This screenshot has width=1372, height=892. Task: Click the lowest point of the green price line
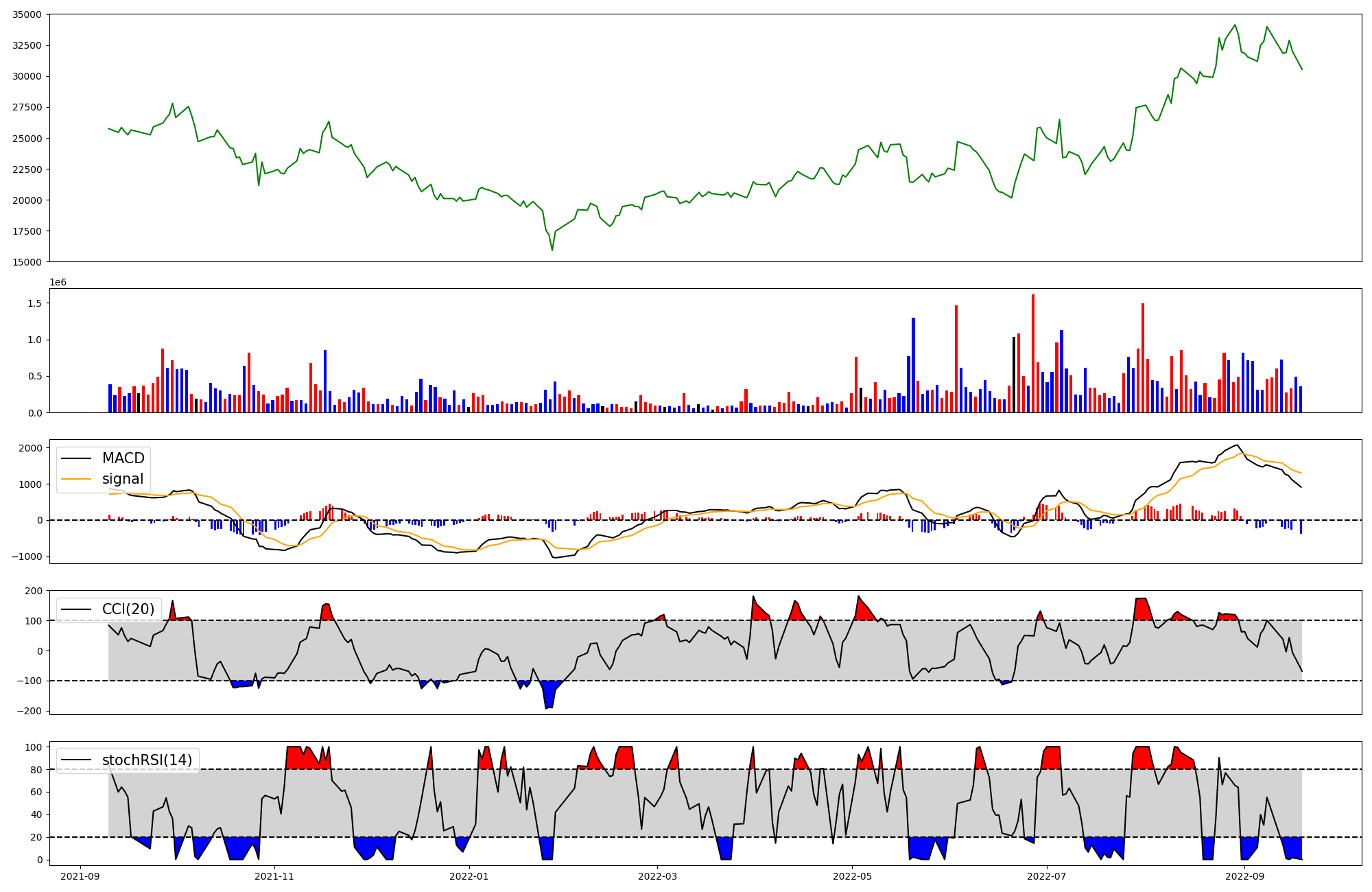click(x=552, y=250)
